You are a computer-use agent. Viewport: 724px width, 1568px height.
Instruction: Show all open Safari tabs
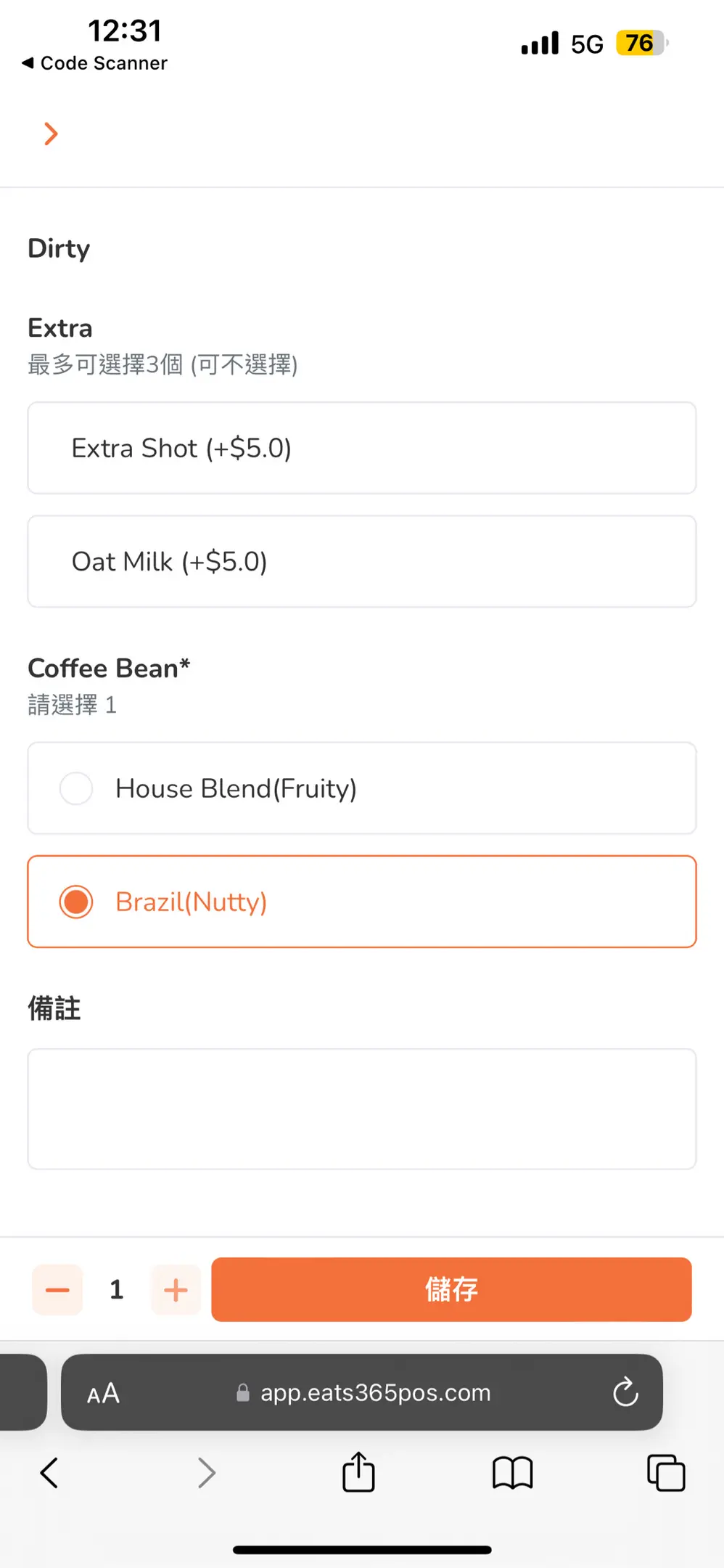(666, 1473)
